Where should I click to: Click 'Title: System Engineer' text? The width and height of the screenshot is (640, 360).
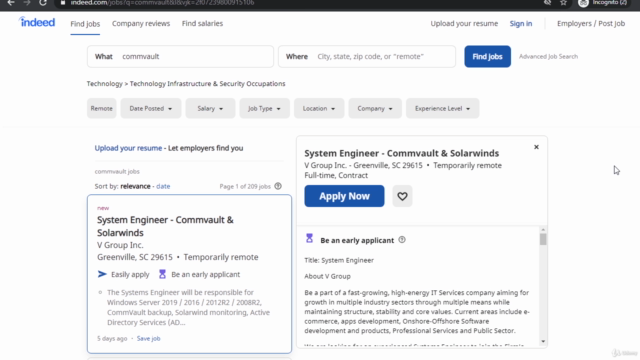(339, 260)
